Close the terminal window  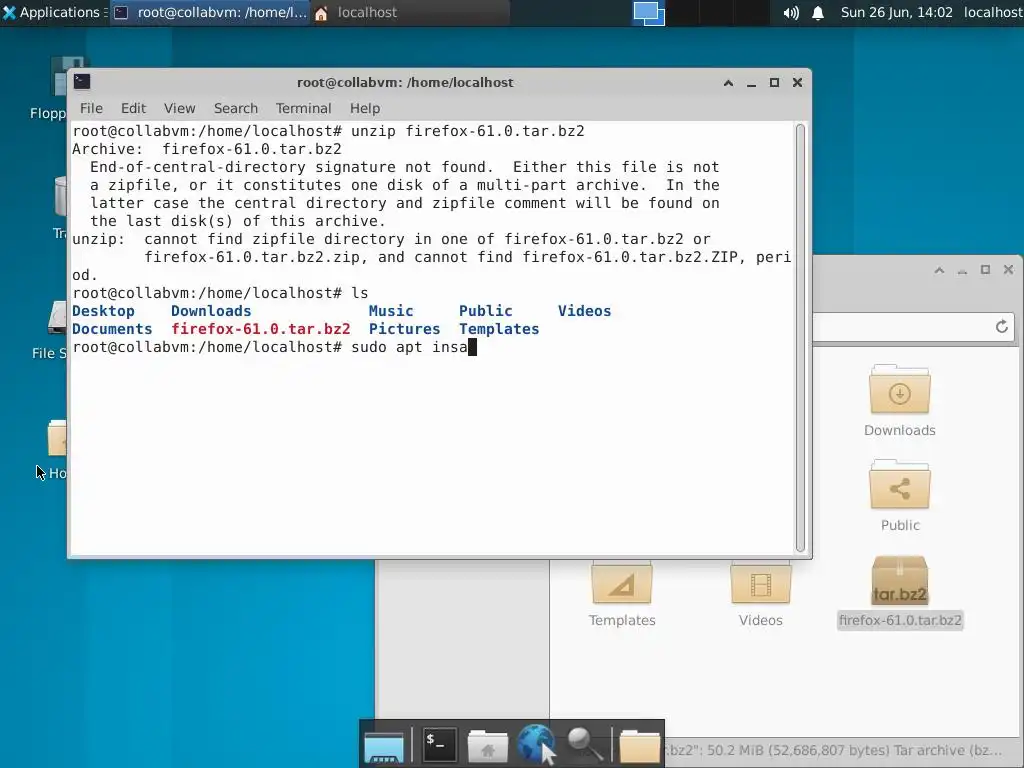pyautogui.click(x=797, y=83)
